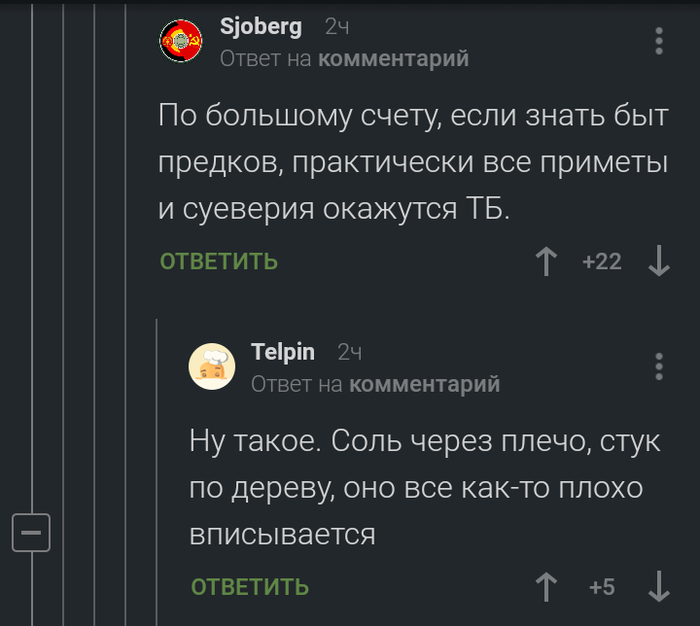Open three-dot menu on Sjoberg's comment
The image size is (700, 626).
(658, 41)
